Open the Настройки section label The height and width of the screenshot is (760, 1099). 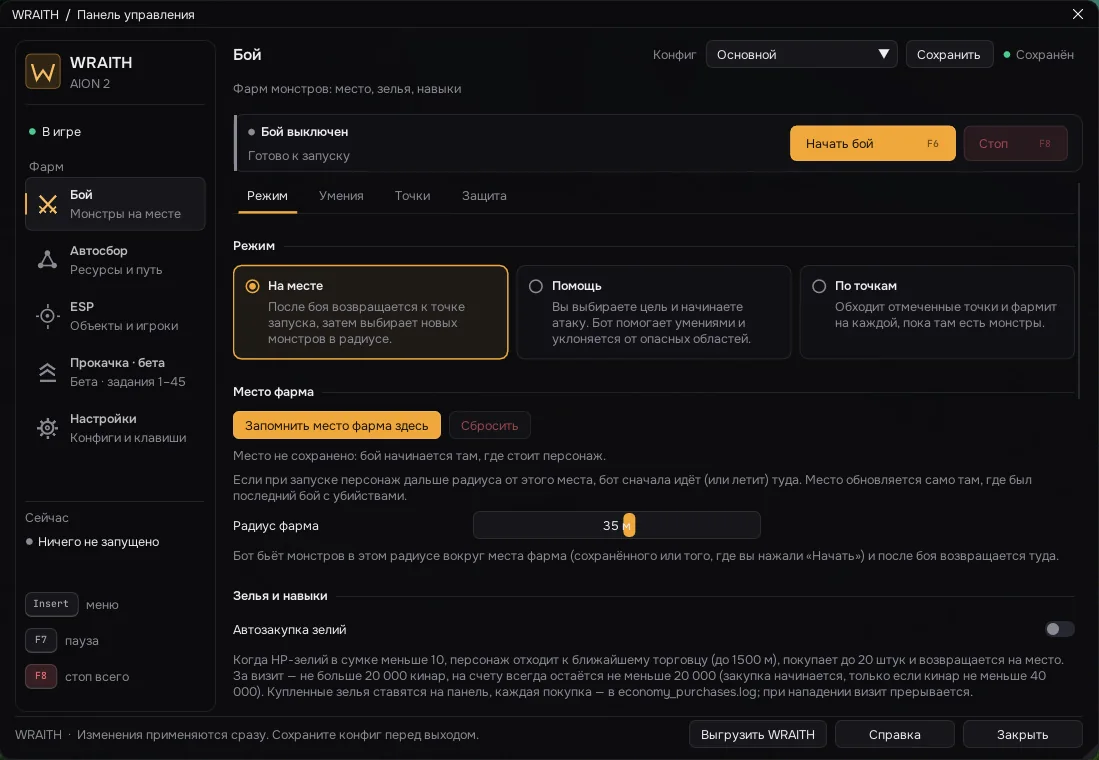coord(103,419)
